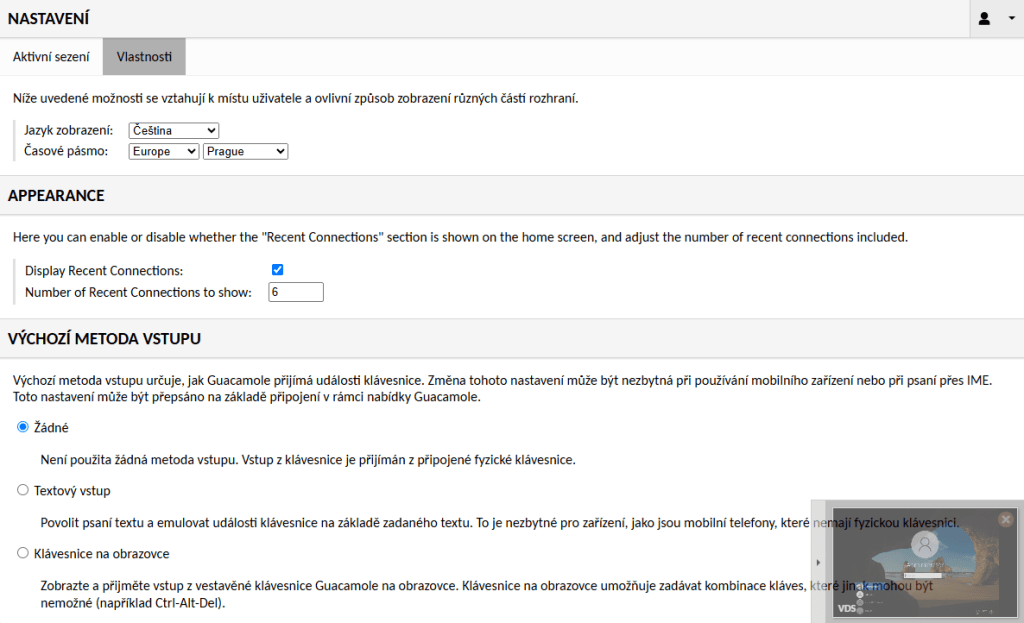Image resolution: width=1024 pixels, height=623 pixels.
Task: Choose the Textový vstup radio button
Action: click(x=23, y=490)
